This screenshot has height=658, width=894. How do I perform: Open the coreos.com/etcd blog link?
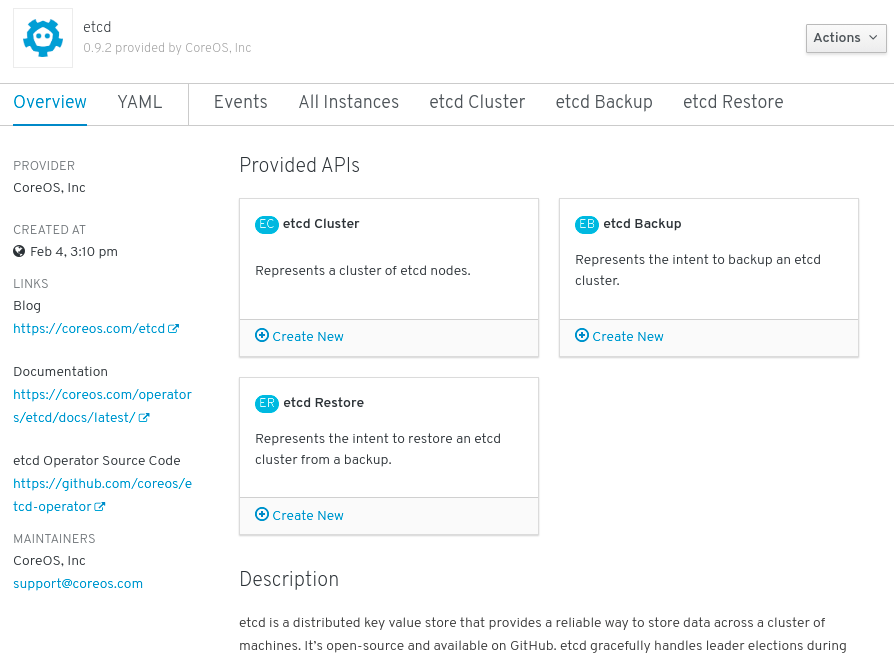(x=88, y=328)
